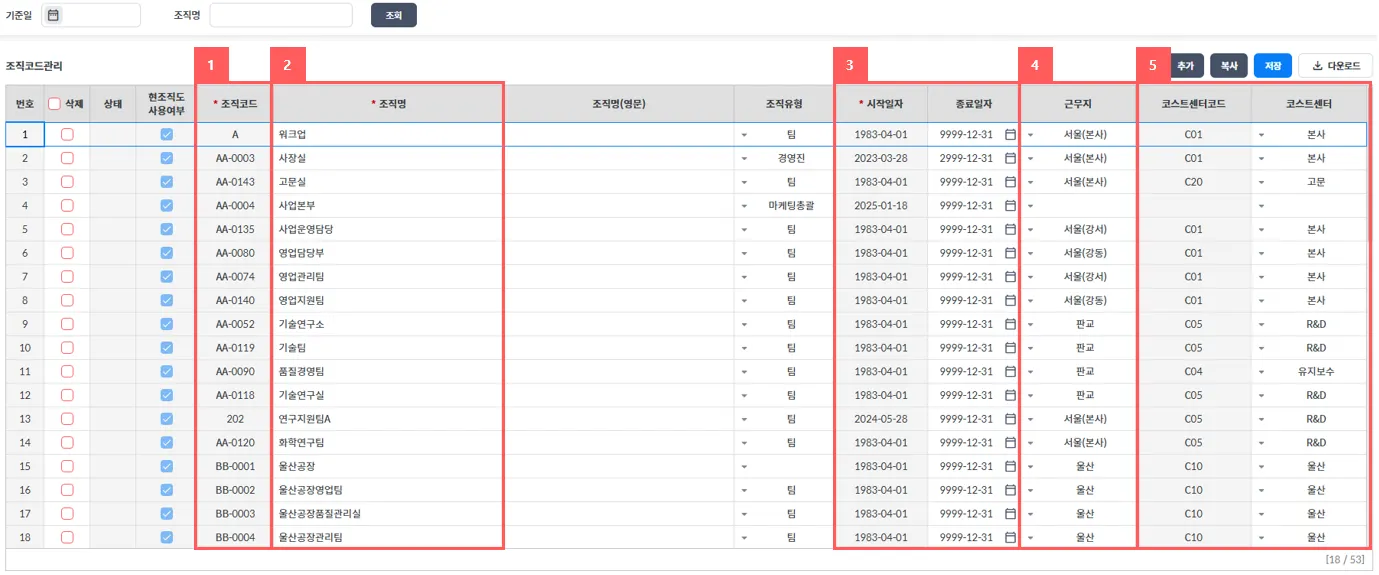Open end-date calendar icon for 사장실 row
The height and width of the screenshot is (575, 1379).
tap(1010, 158)
